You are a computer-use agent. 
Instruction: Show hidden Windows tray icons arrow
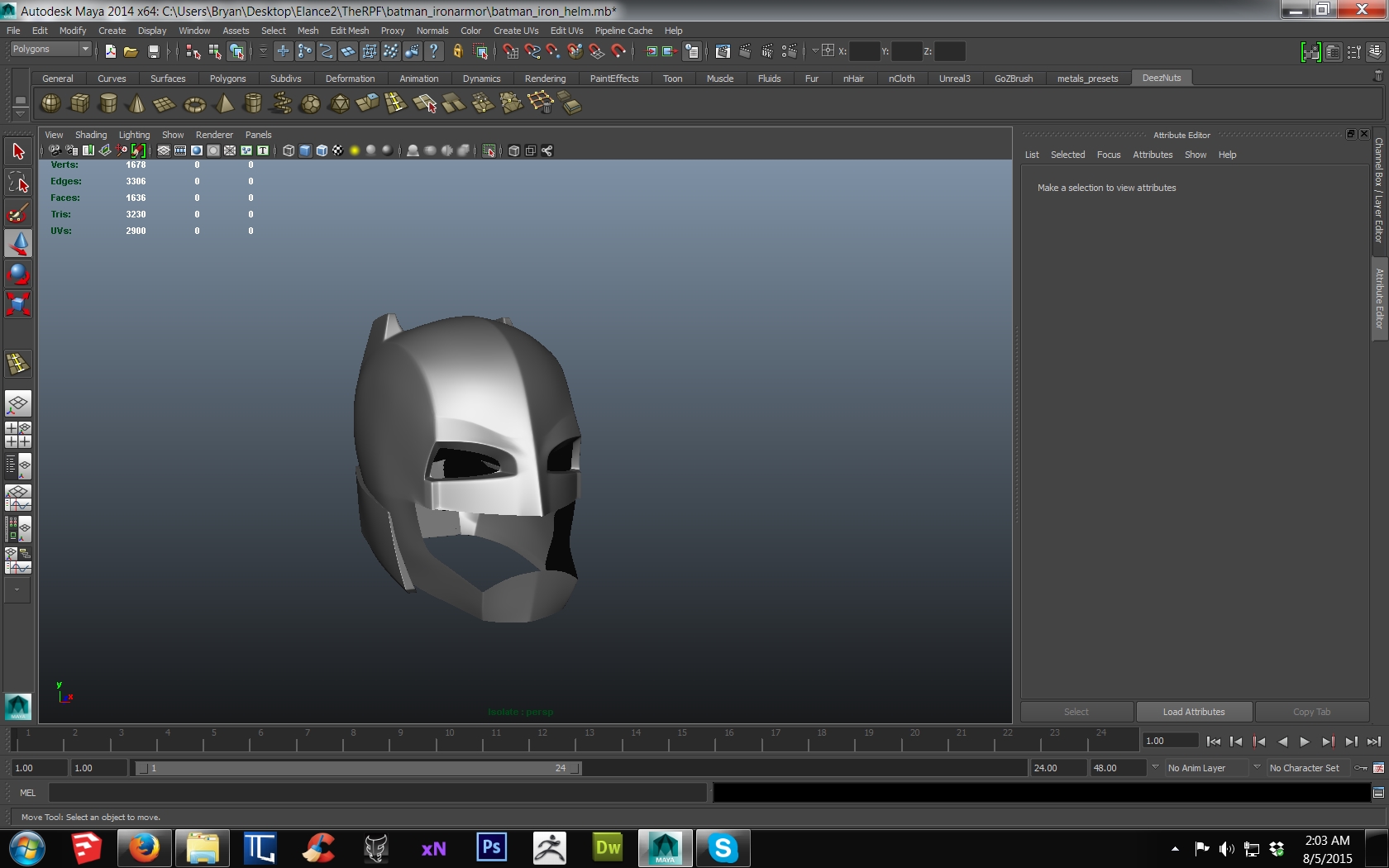1175,849
